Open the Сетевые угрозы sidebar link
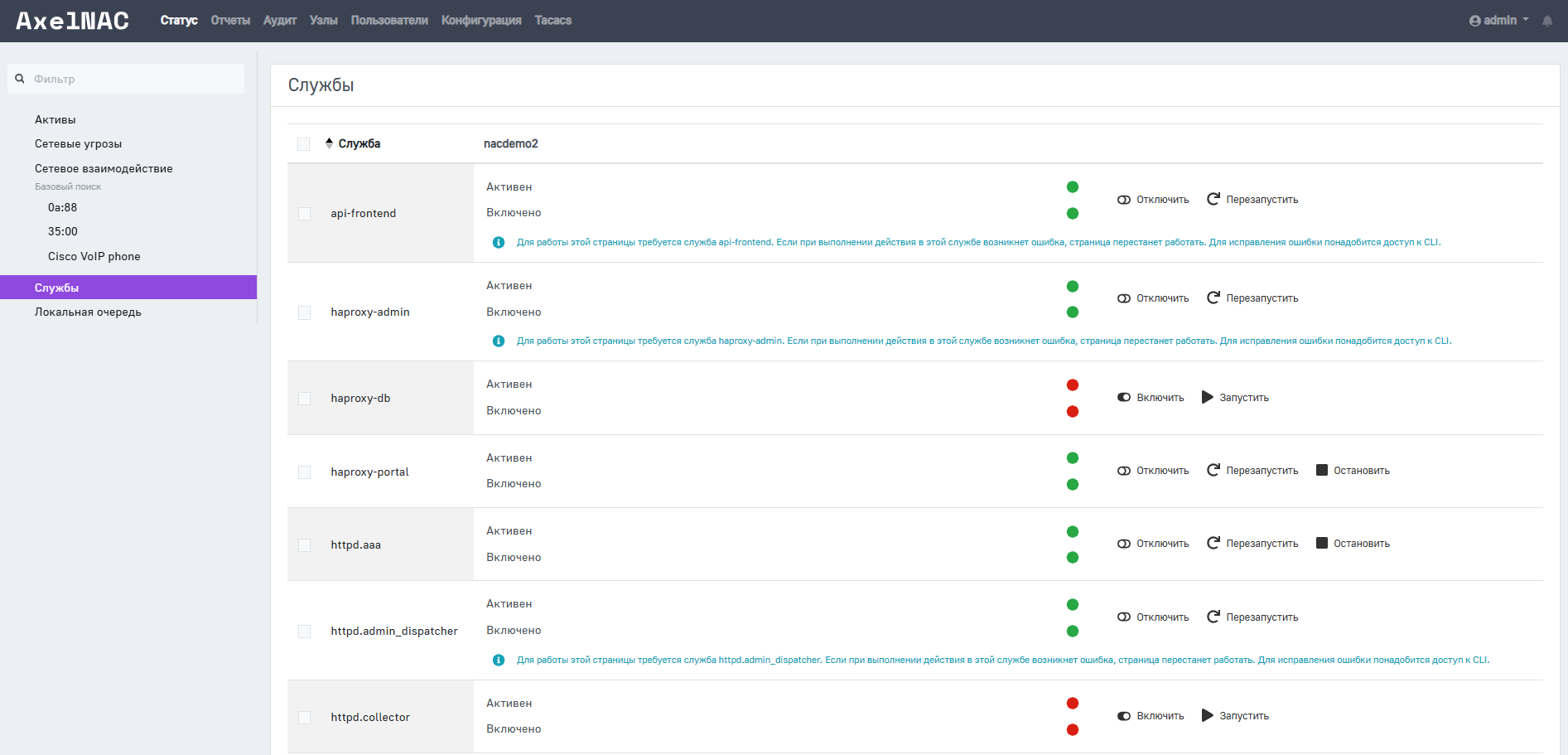The image size is (1568, 755). [x=78, y=144]
